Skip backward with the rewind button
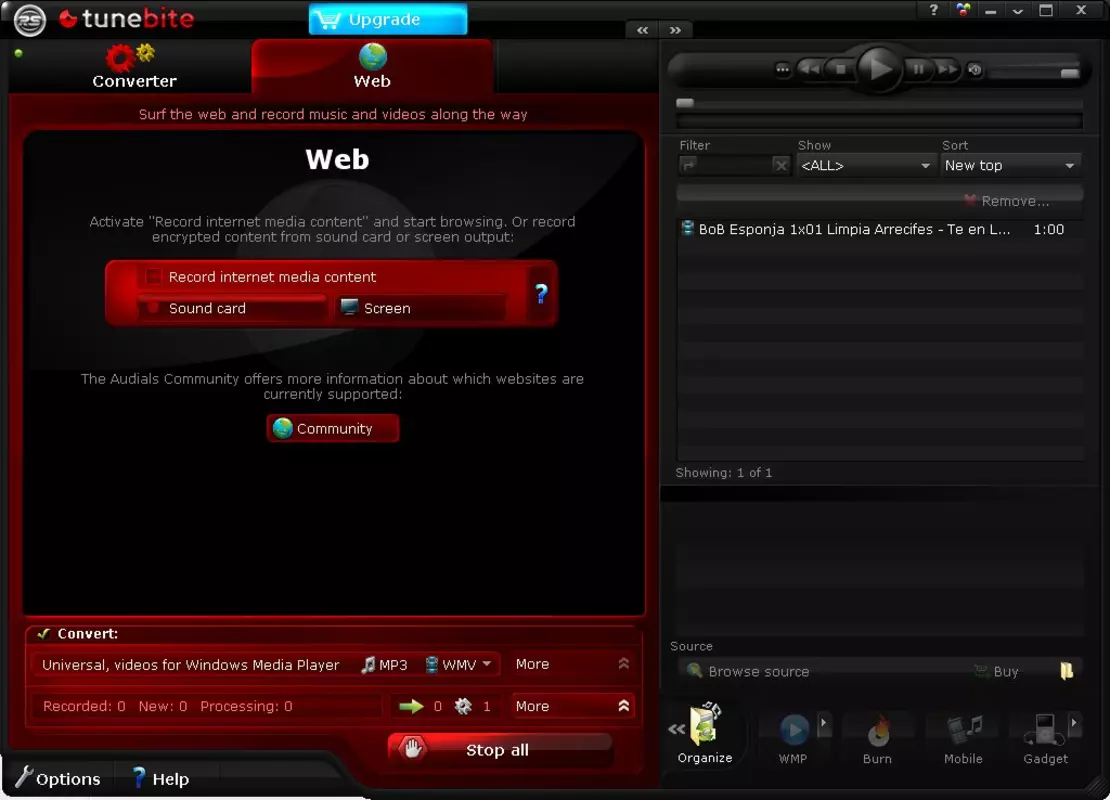 [x=811, y=69]
